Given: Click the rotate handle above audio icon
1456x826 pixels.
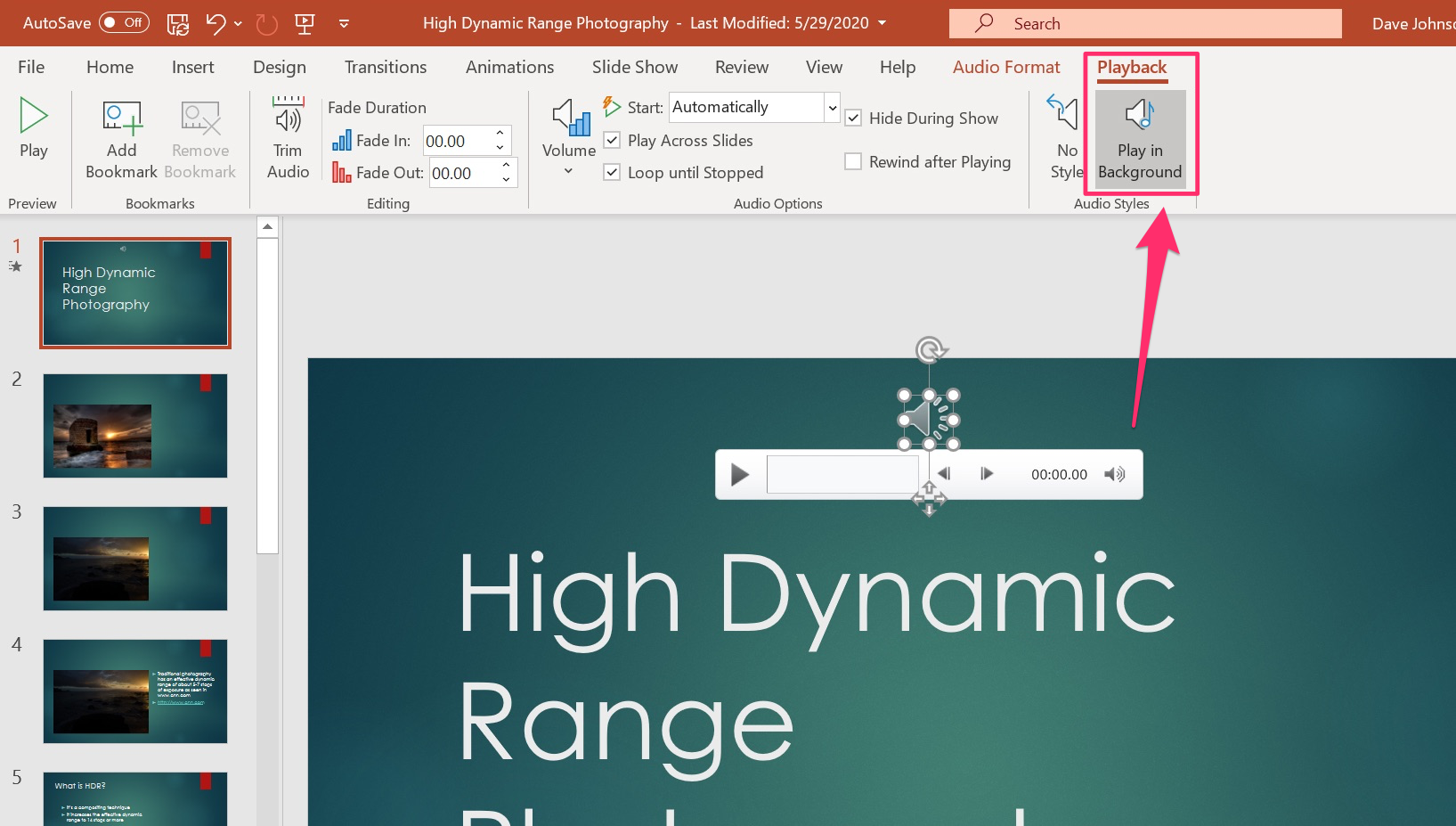Looking at the screenshot, I should [930, 349].
